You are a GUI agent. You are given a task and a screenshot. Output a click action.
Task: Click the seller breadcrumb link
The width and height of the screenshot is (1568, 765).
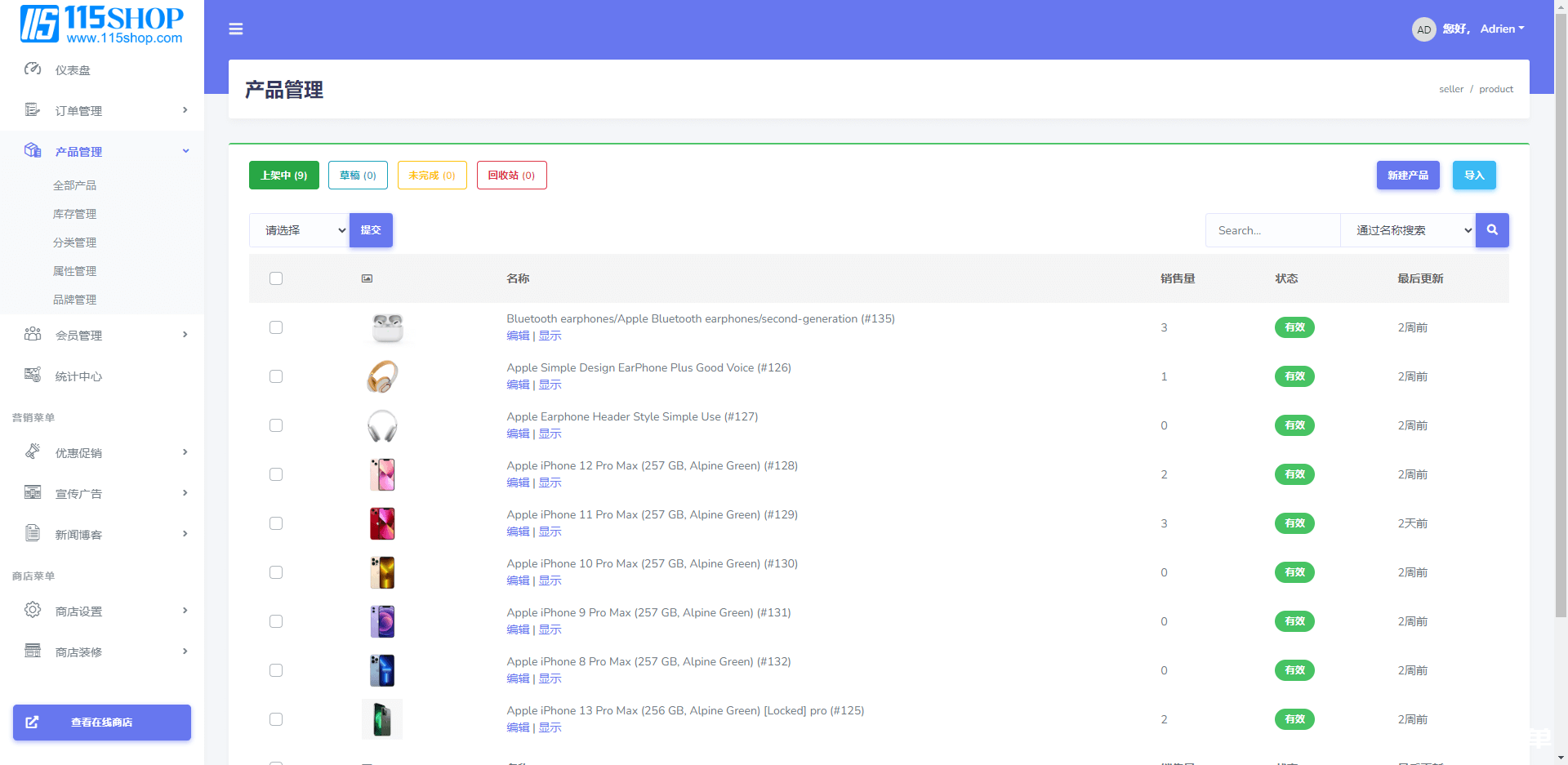point(1451,89)
